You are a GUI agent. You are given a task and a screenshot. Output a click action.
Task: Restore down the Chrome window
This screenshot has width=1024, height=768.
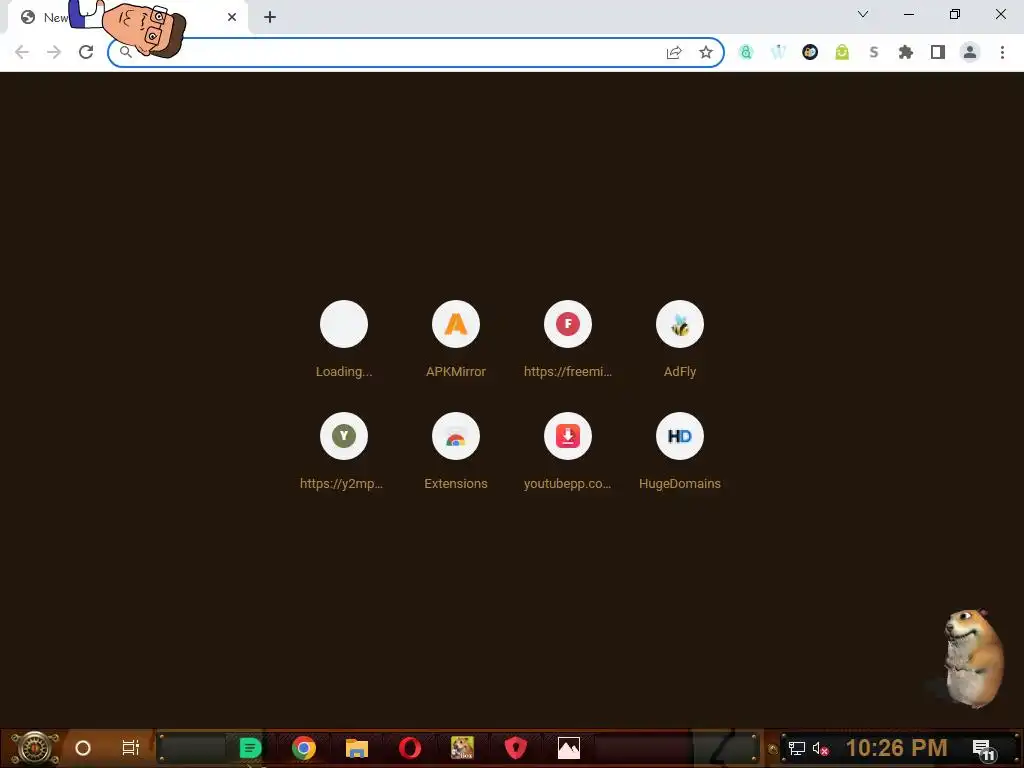[x=955, y=14]
